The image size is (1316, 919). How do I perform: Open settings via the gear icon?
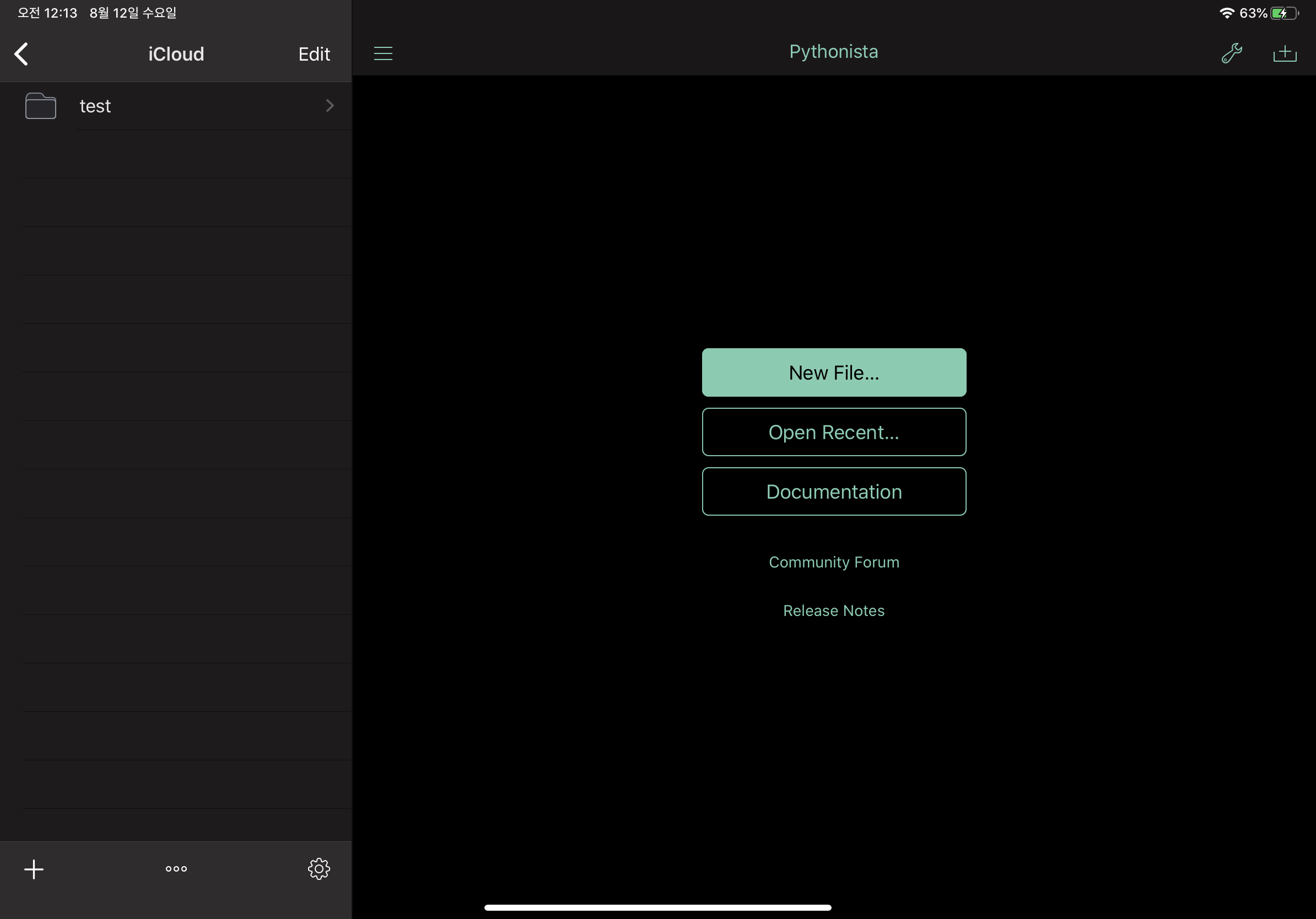tap(319, 868)
